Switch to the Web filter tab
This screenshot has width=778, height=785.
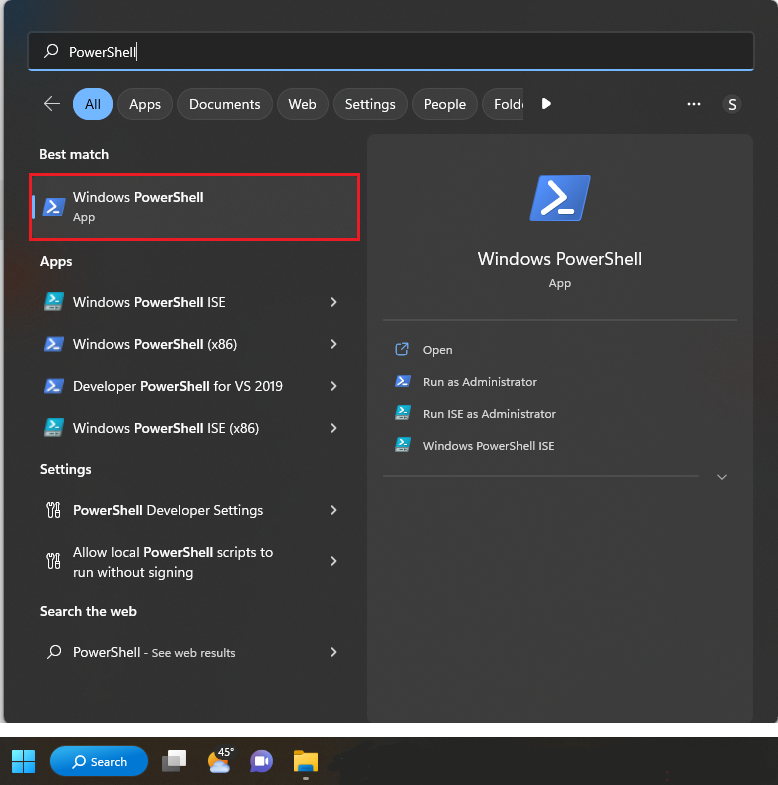[x=302, y=104]
